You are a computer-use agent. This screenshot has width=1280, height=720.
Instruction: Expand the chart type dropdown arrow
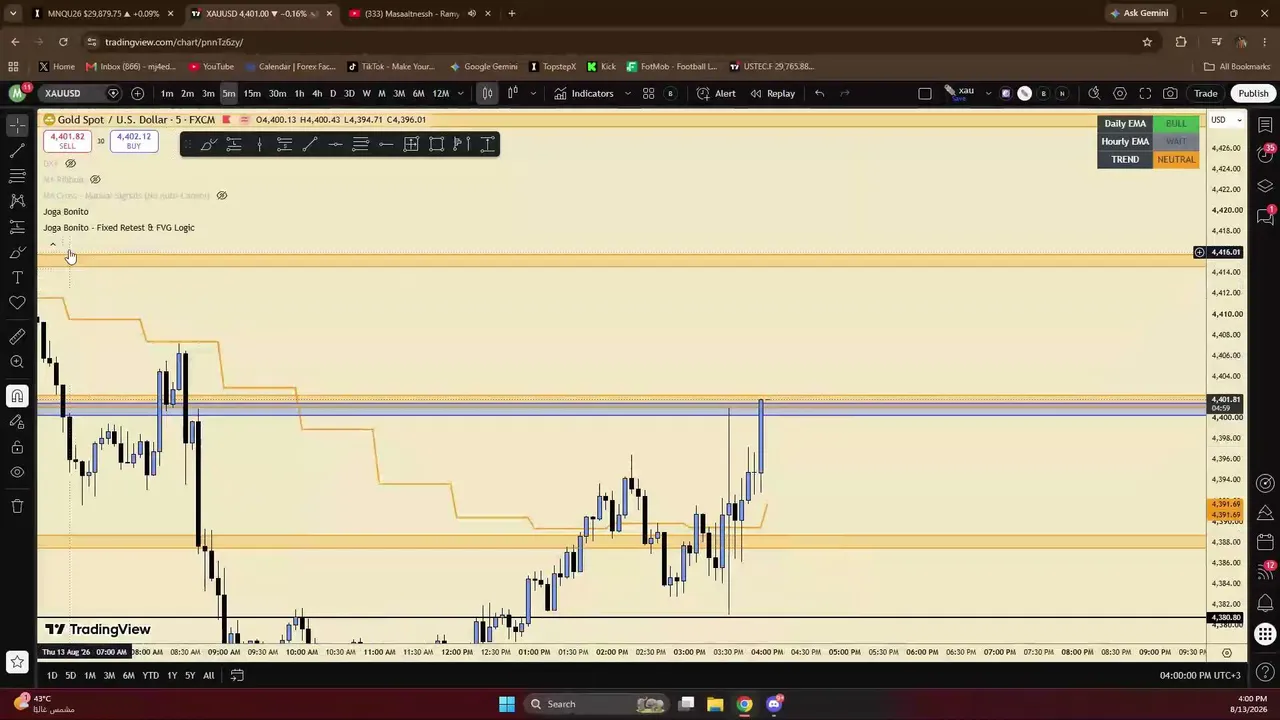point(533,93)
